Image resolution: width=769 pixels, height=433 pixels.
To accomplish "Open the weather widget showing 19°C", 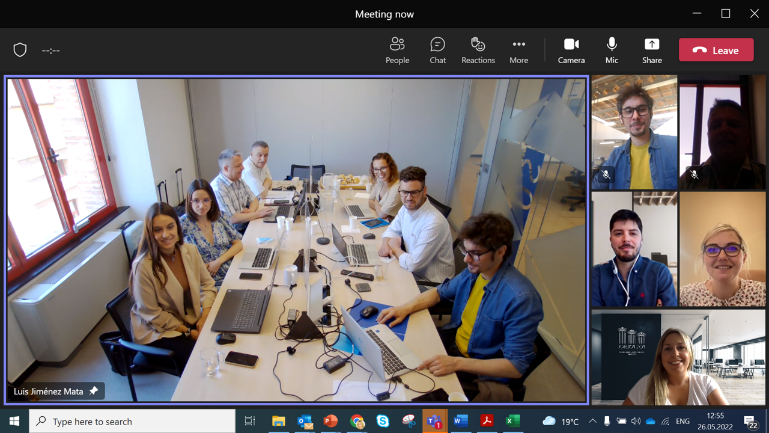I will 561,421.
